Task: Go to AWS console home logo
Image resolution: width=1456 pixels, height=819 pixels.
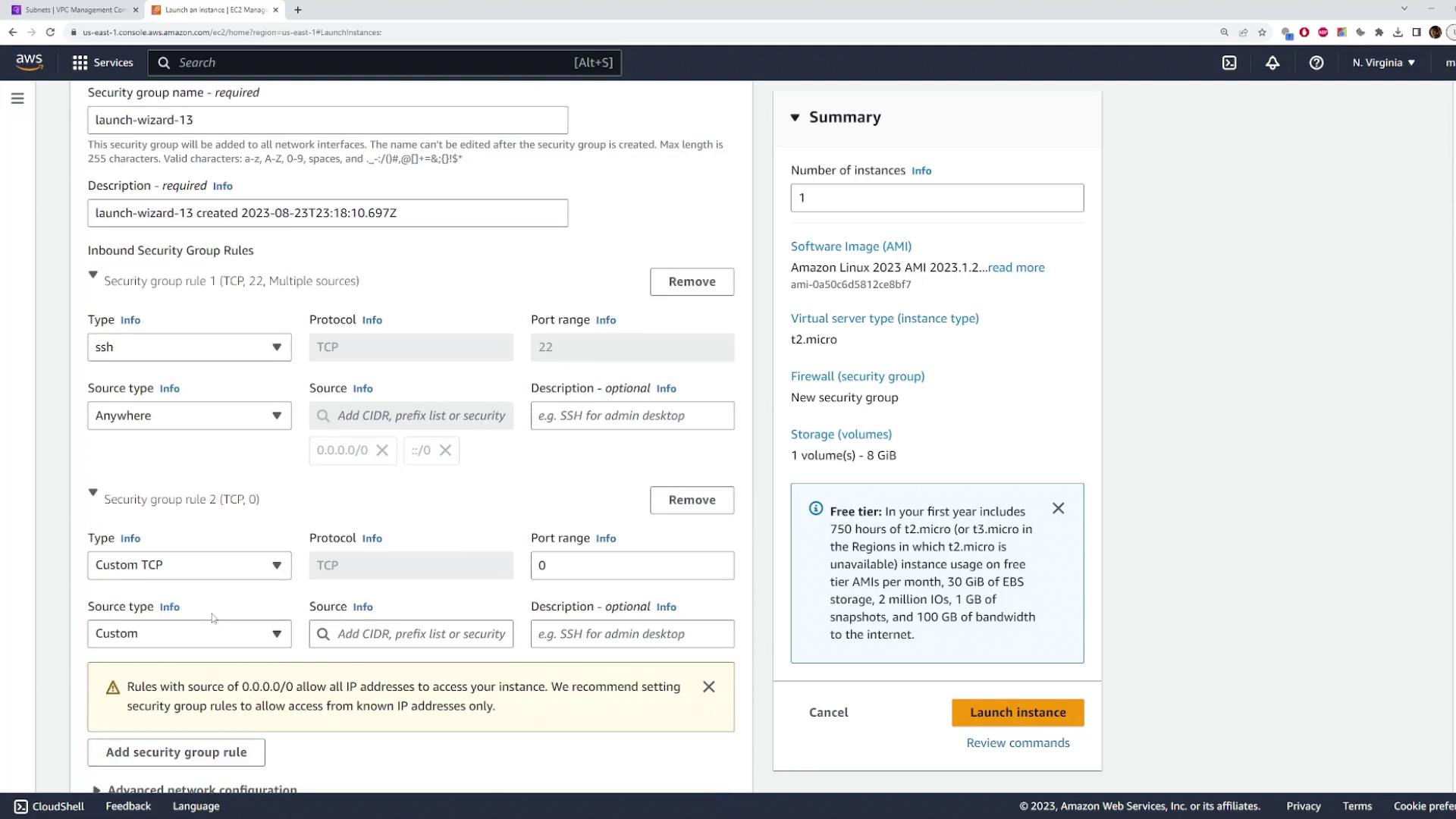Action: (29, 62)
